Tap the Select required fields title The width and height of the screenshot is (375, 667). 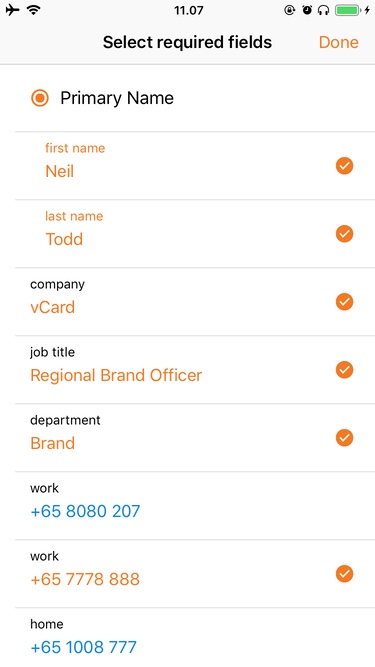(187, 42)
